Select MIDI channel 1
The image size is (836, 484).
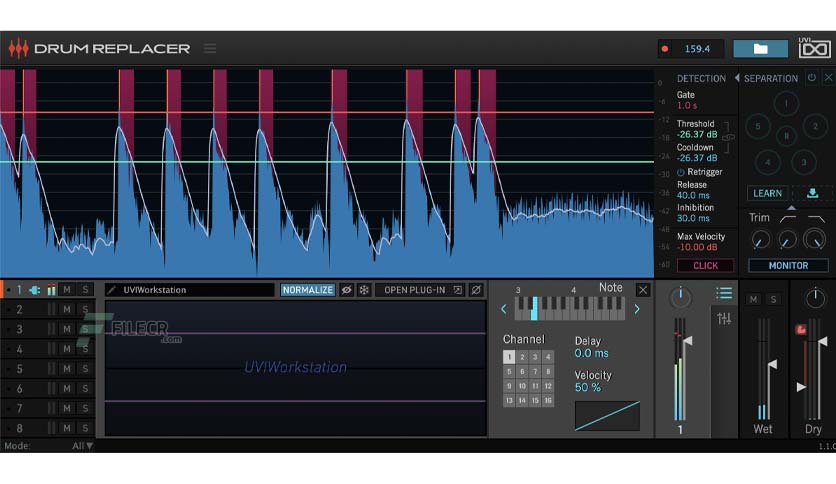509,357
